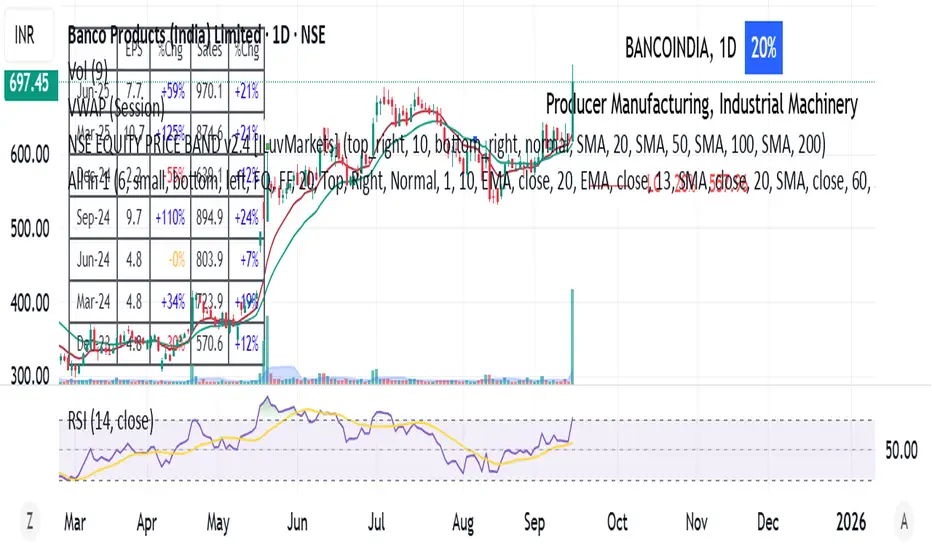Toggle the A auto-scale button

[903, 521]
